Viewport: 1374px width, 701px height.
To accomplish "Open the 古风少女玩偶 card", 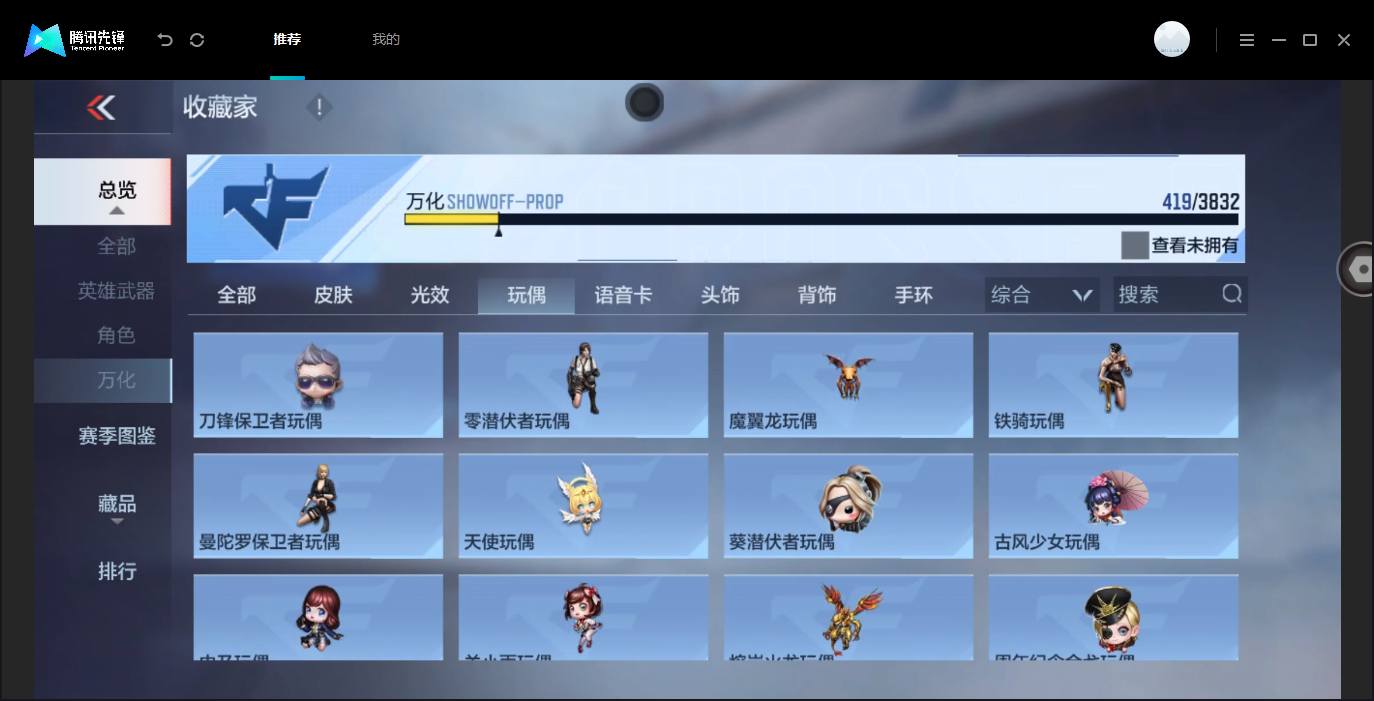I will (1113, 506).
